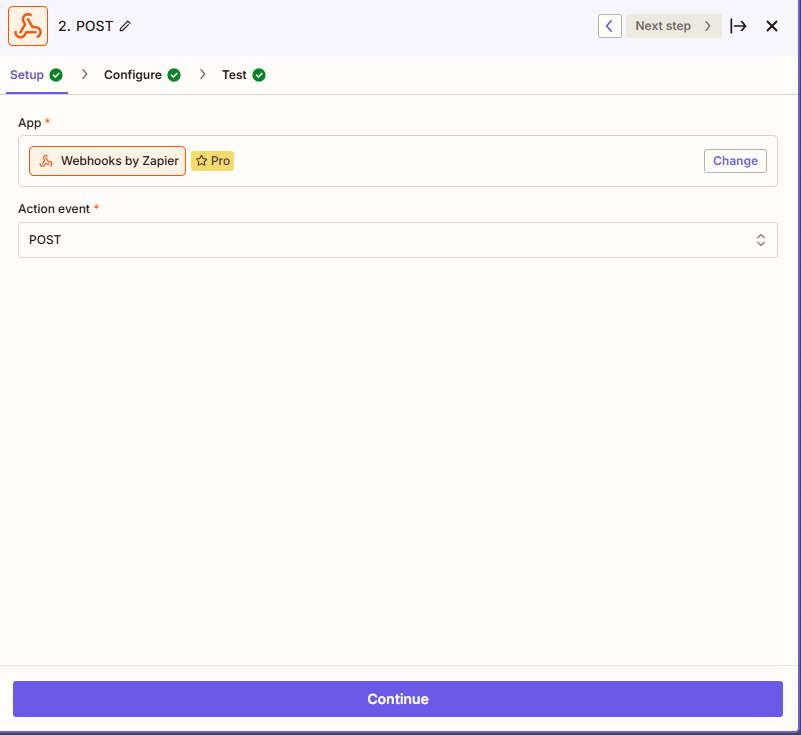Click the up-down arrows in Action event field
801x735 pixels.
point(761,240)
